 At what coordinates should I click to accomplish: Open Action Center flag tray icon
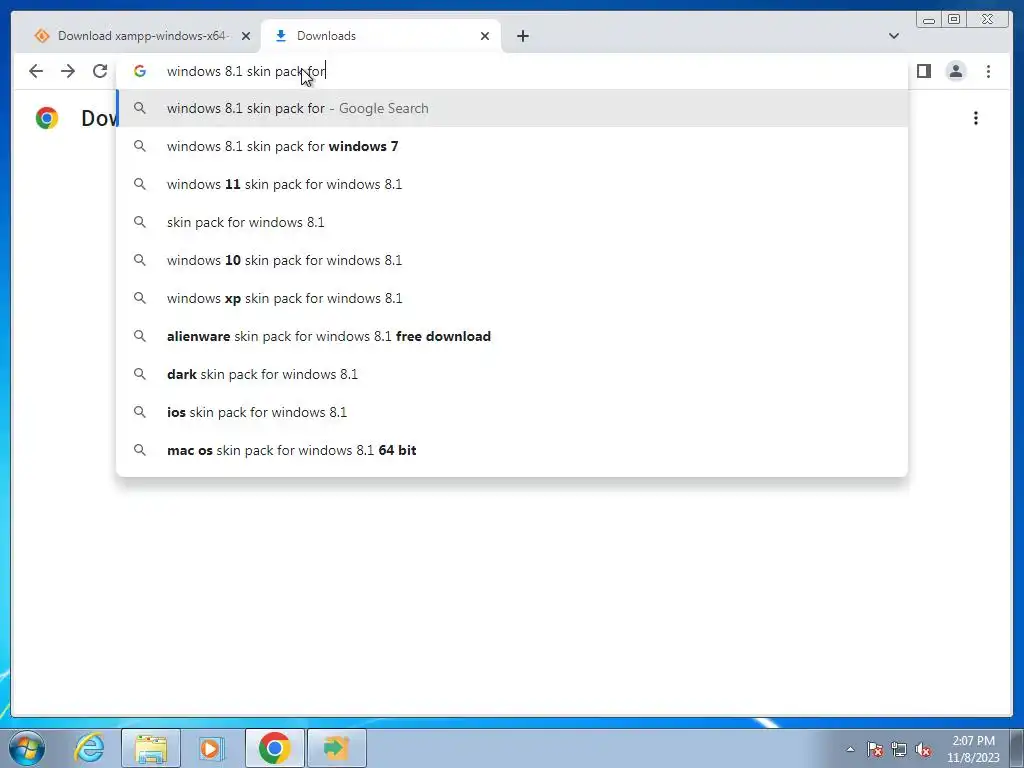[x=875, y=749]
